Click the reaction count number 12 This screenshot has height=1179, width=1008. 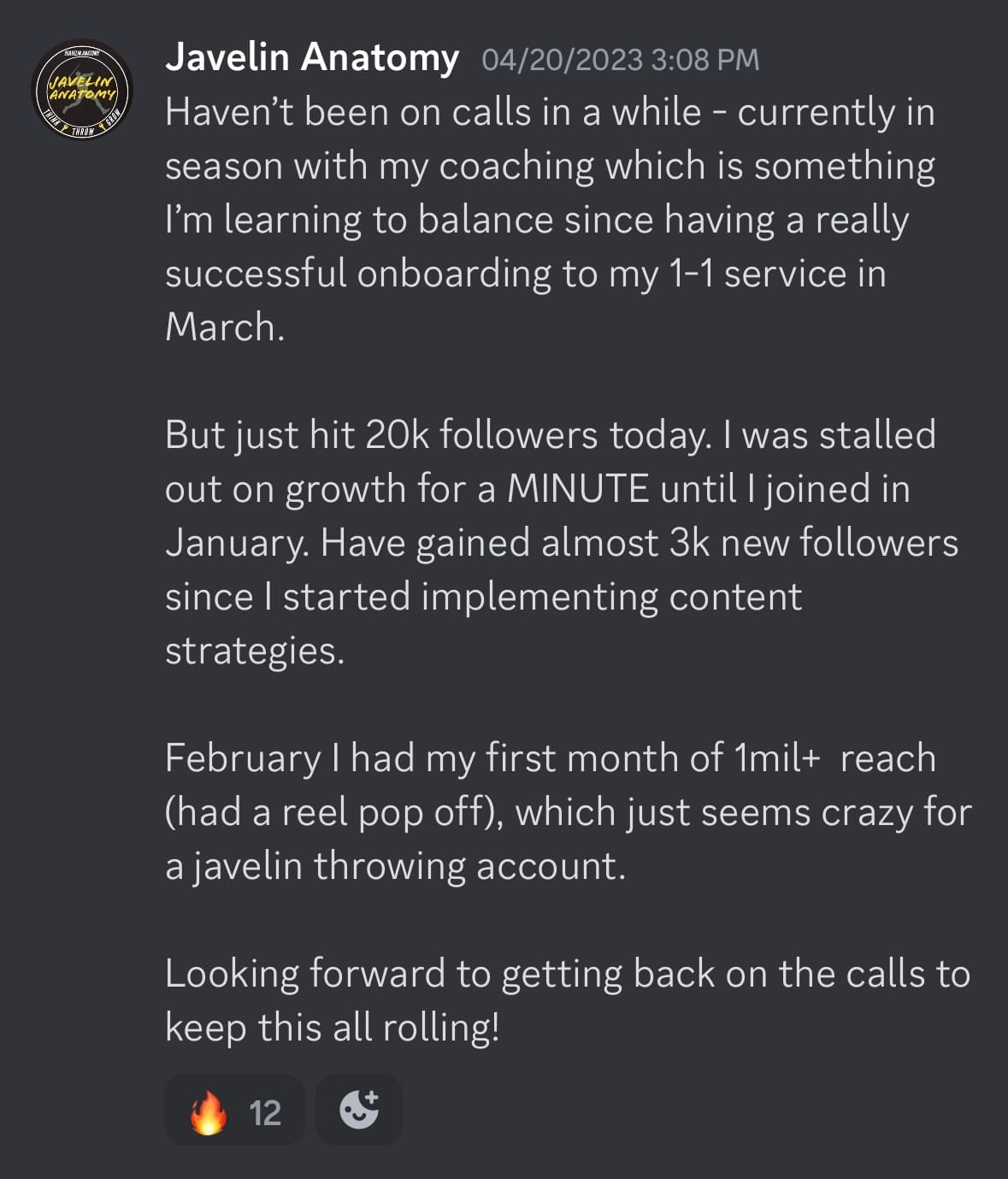[x=265, y=1113]
